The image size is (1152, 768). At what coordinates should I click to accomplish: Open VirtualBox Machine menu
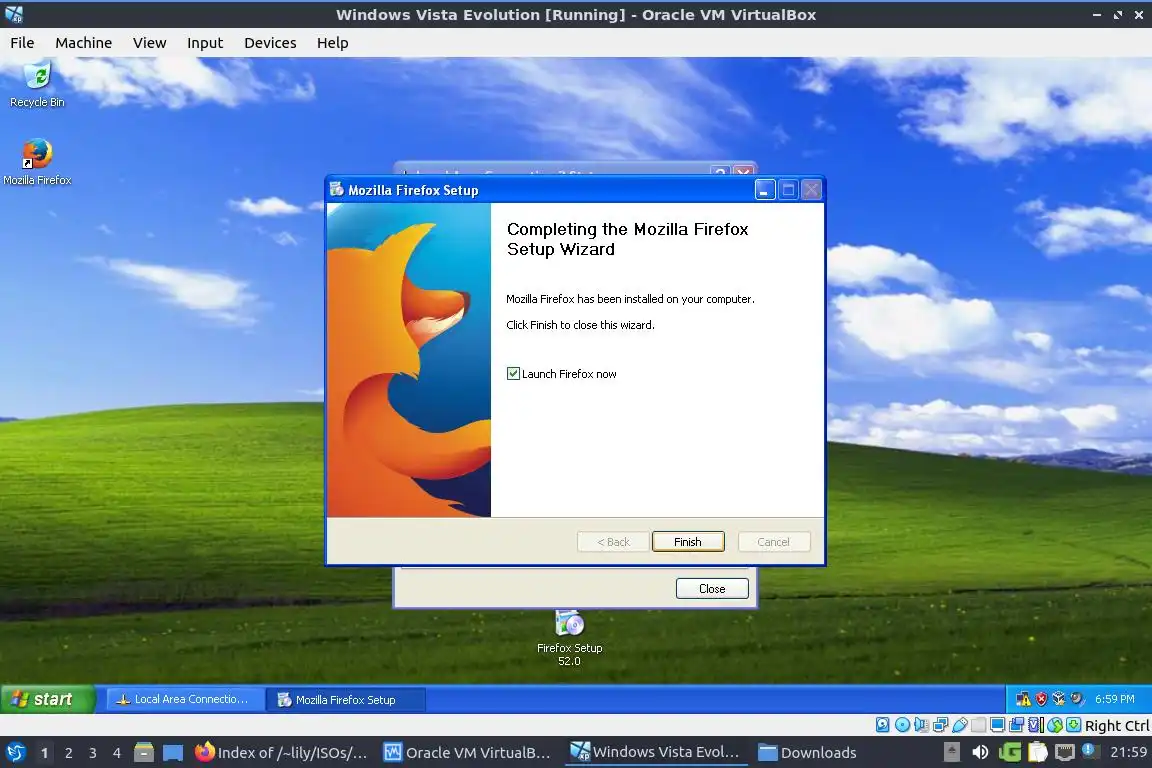[84, 43]
